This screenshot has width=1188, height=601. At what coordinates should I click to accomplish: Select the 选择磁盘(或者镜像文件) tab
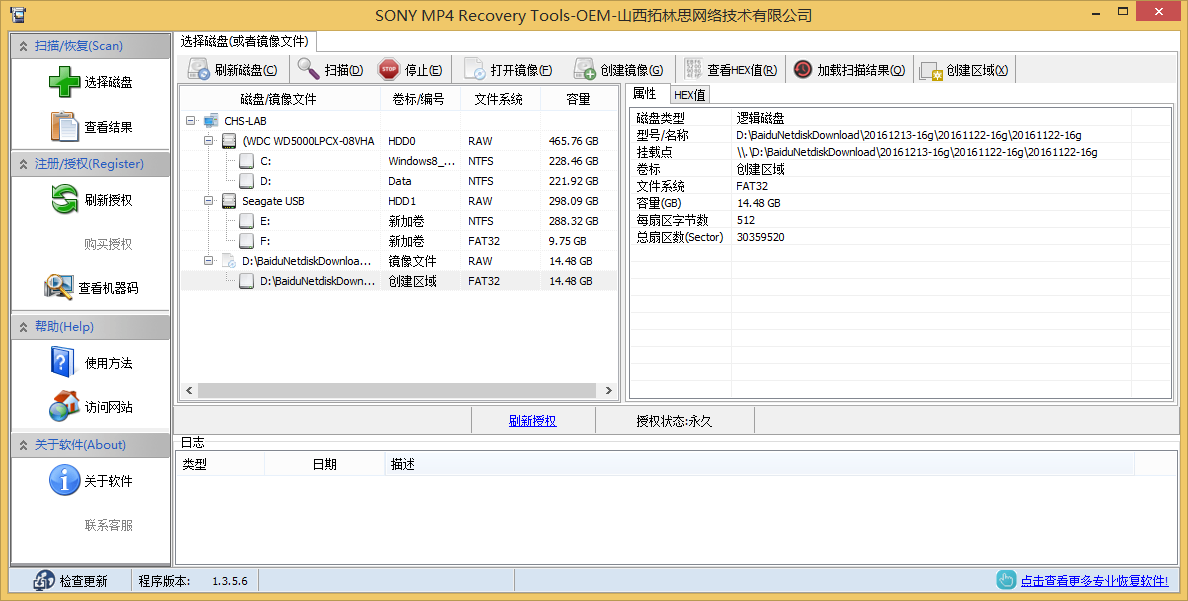pyautogui.click(x=245, y=41)
